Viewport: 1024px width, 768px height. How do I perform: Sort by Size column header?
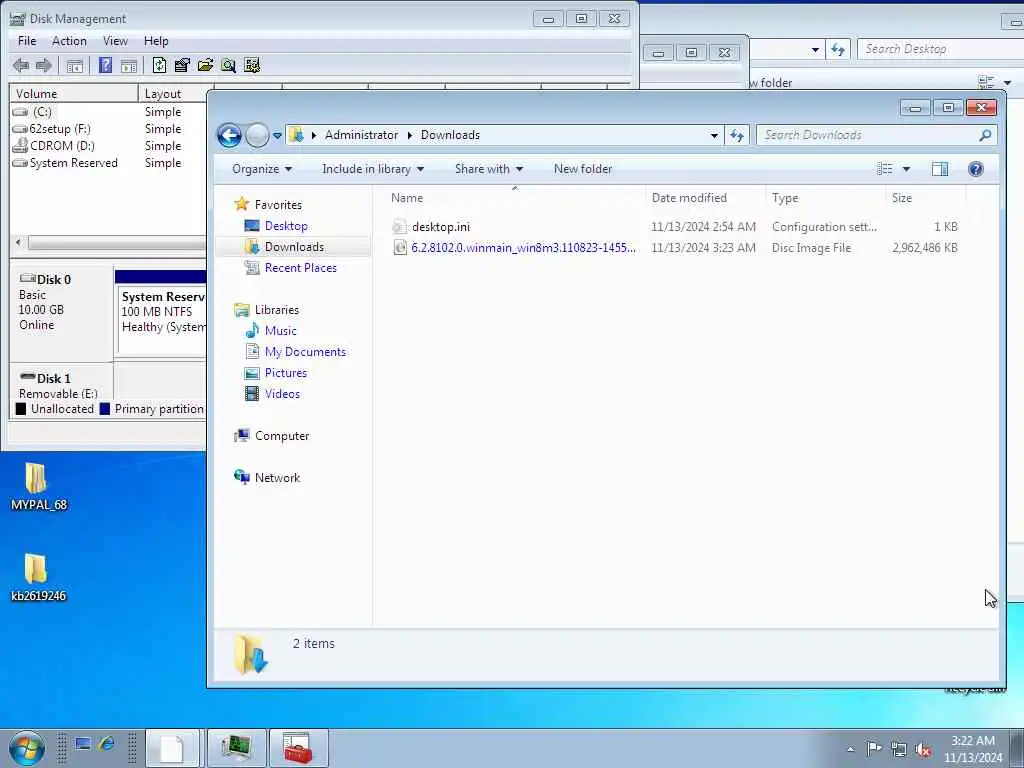pyautogui.click(x=925, y=198)
